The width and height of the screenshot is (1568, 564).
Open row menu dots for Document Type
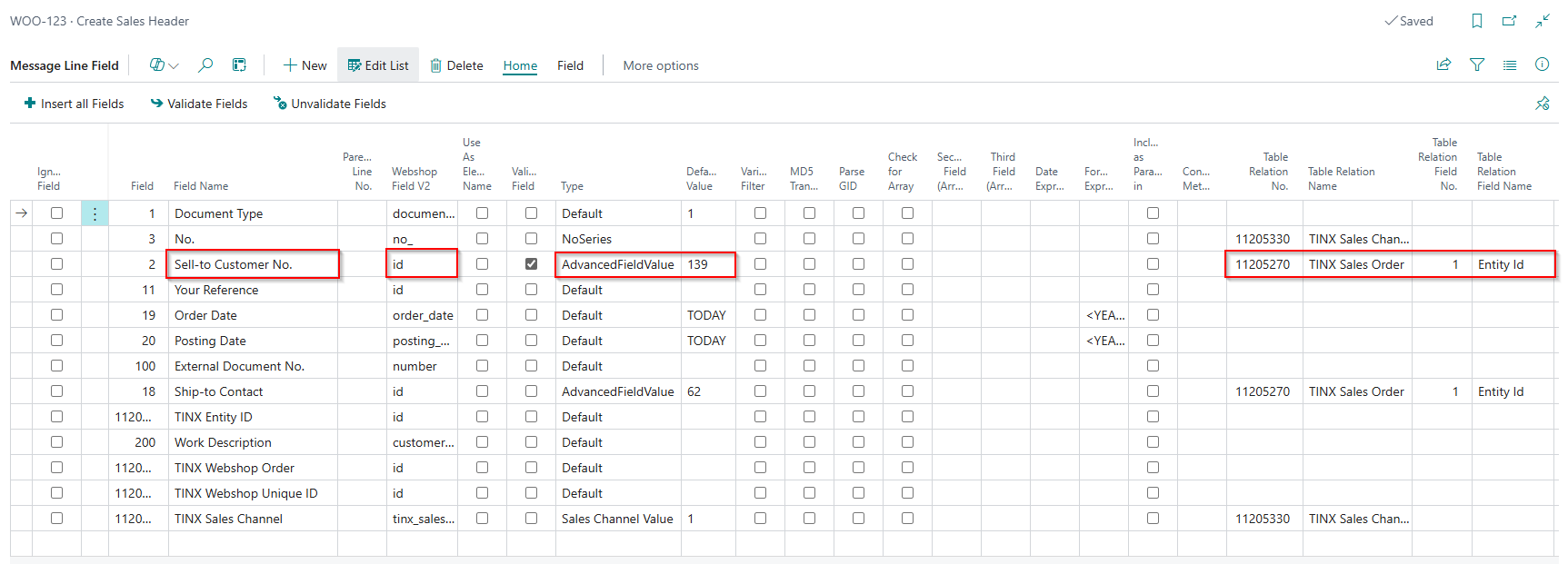(x=95, y=213)
